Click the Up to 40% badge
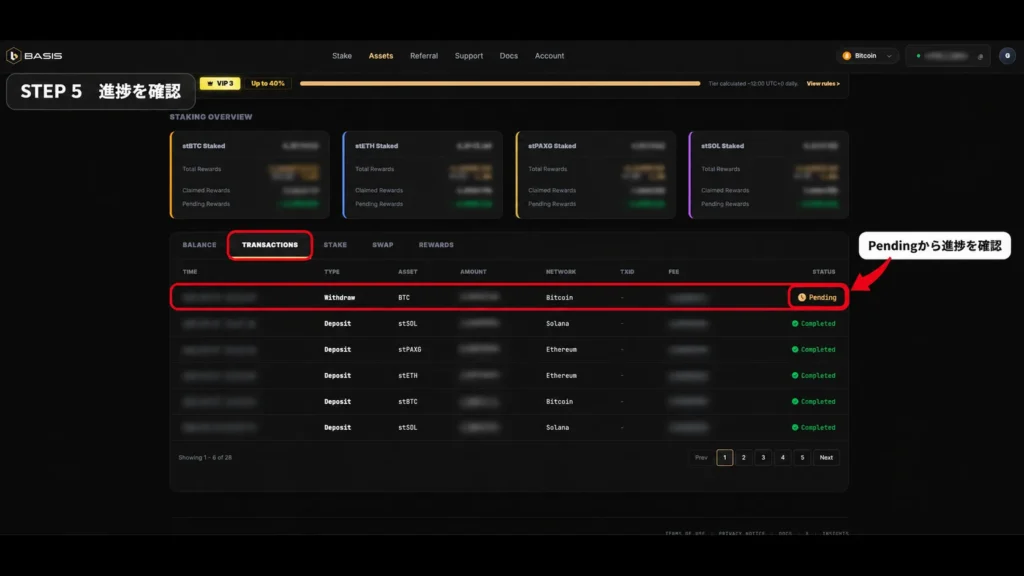Viewport: 1024px width, 576px height. 268,84
